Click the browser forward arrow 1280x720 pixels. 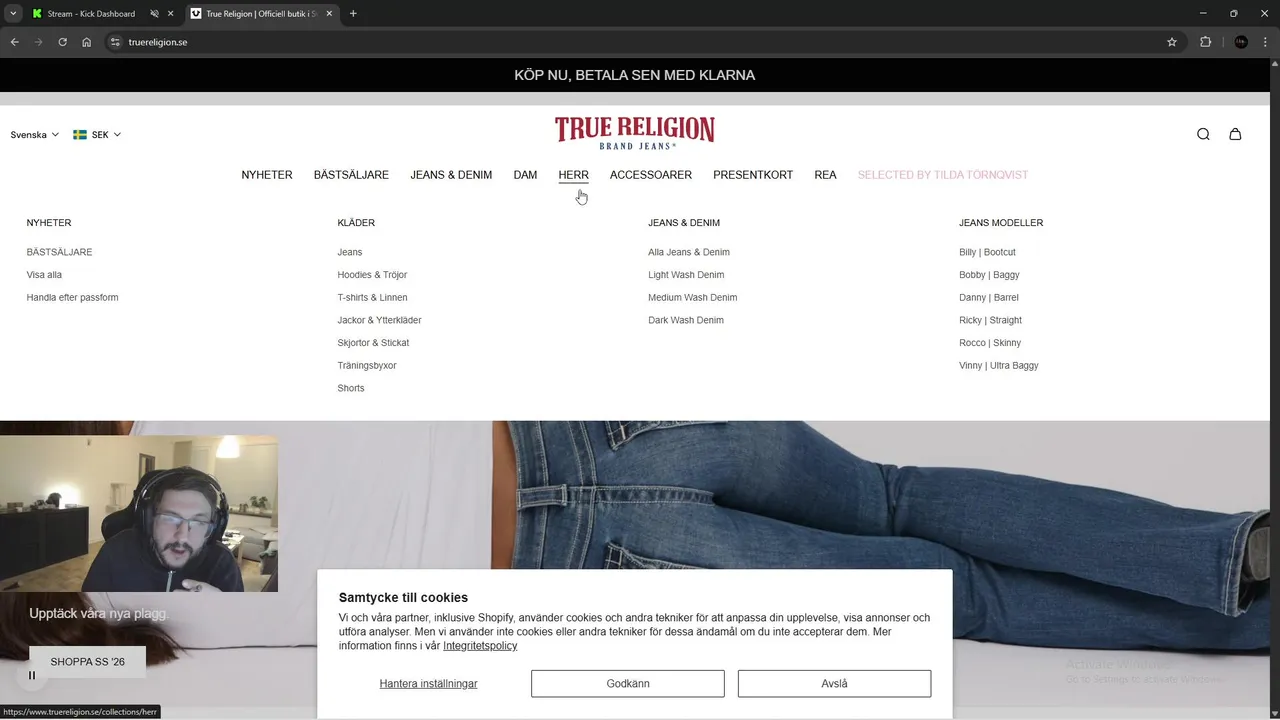coord(39,42)
